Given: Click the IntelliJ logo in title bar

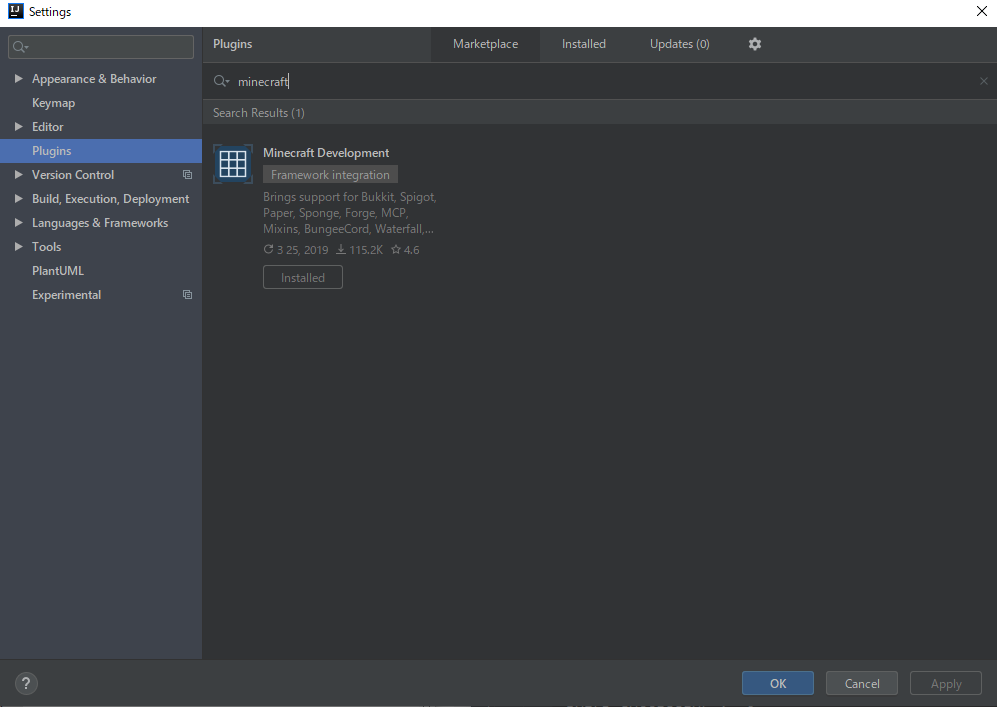Looking at the screenshot, I should pos(15,11).
